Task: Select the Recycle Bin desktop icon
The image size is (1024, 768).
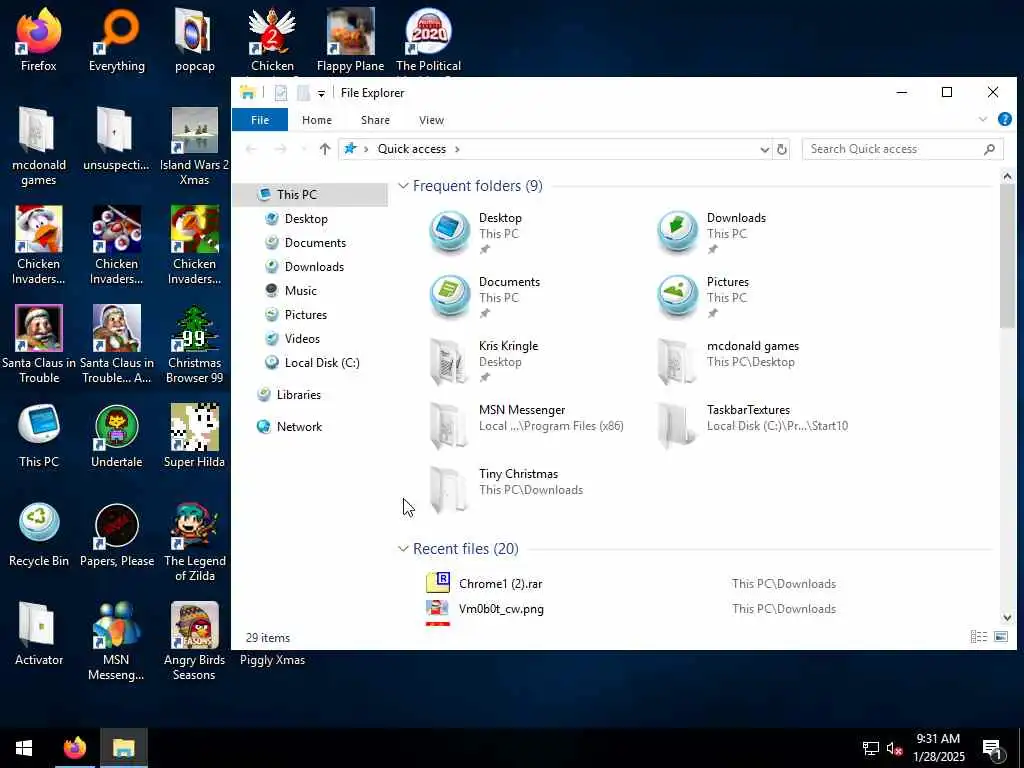Action: [x=39, y=536]
